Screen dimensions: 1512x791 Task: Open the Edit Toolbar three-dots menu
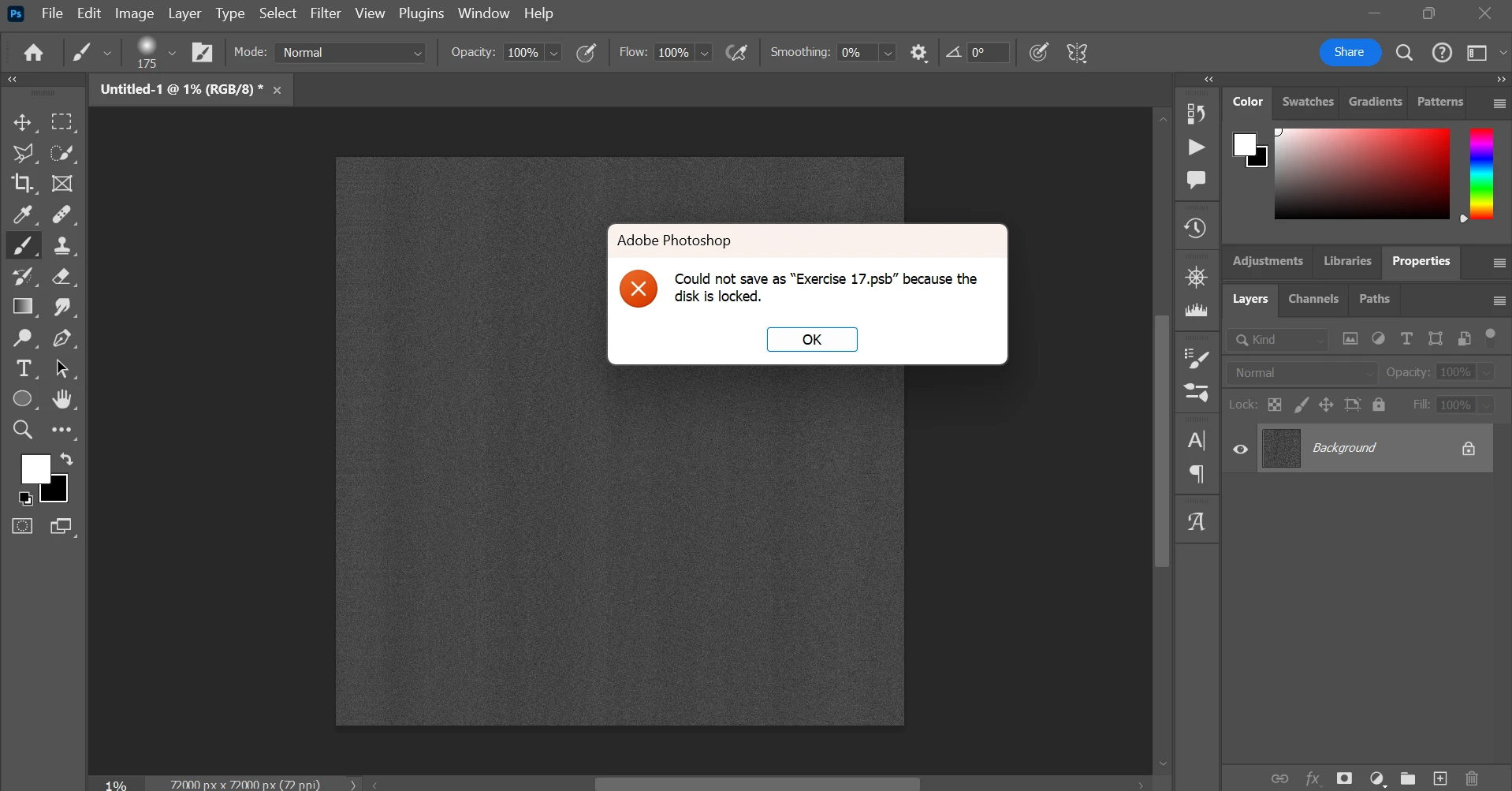[62, 430]
